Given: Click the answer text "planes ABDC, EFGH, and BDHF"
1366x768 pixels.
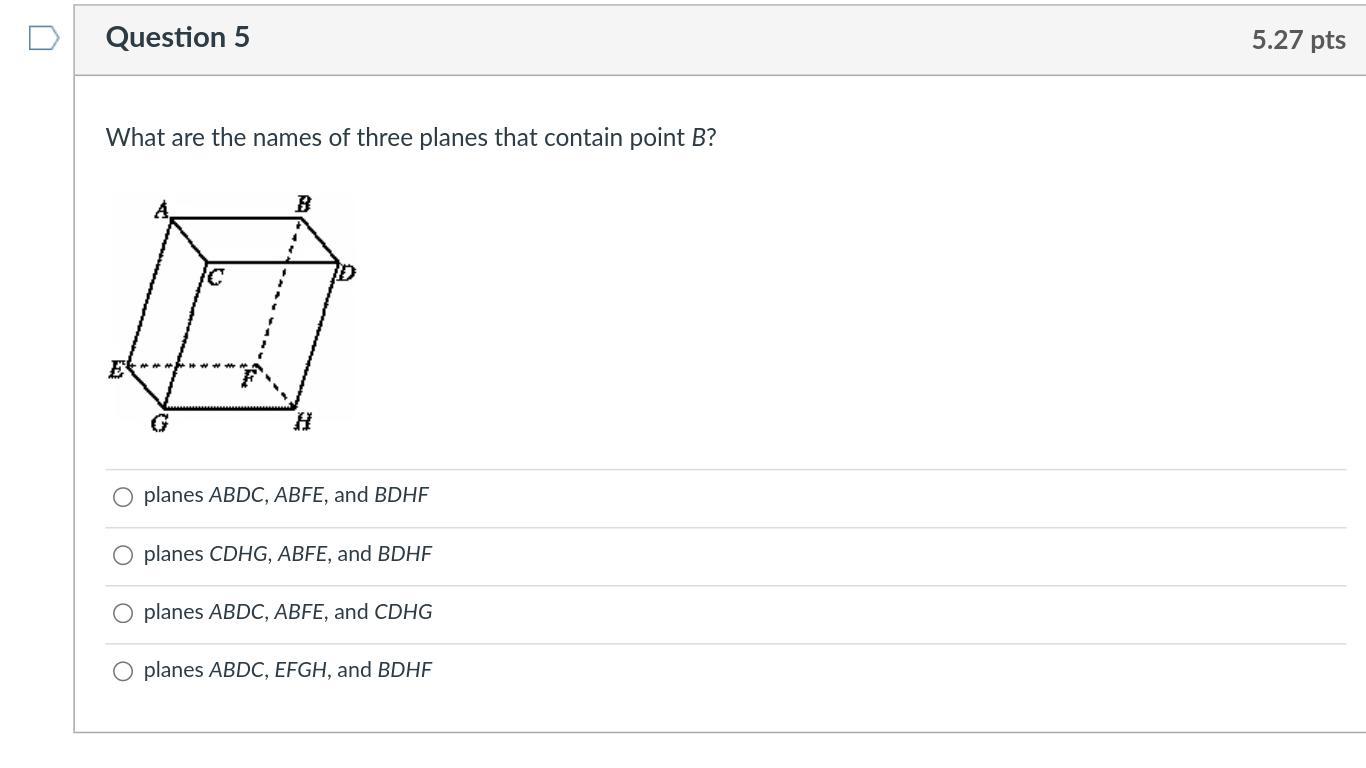Looking at the screenshot, I should (x=288, y=669).
